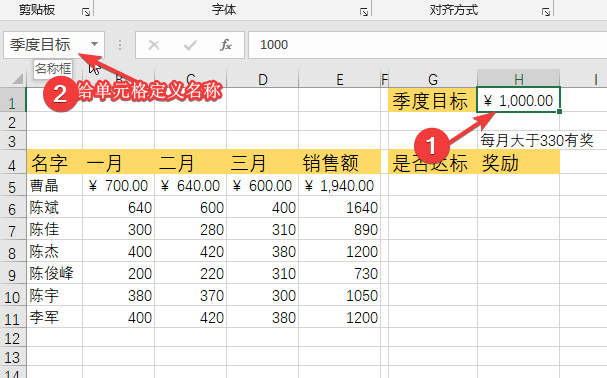607x378 pixels.
Task: Click 陈宇's March value 300
Action: 262,296
